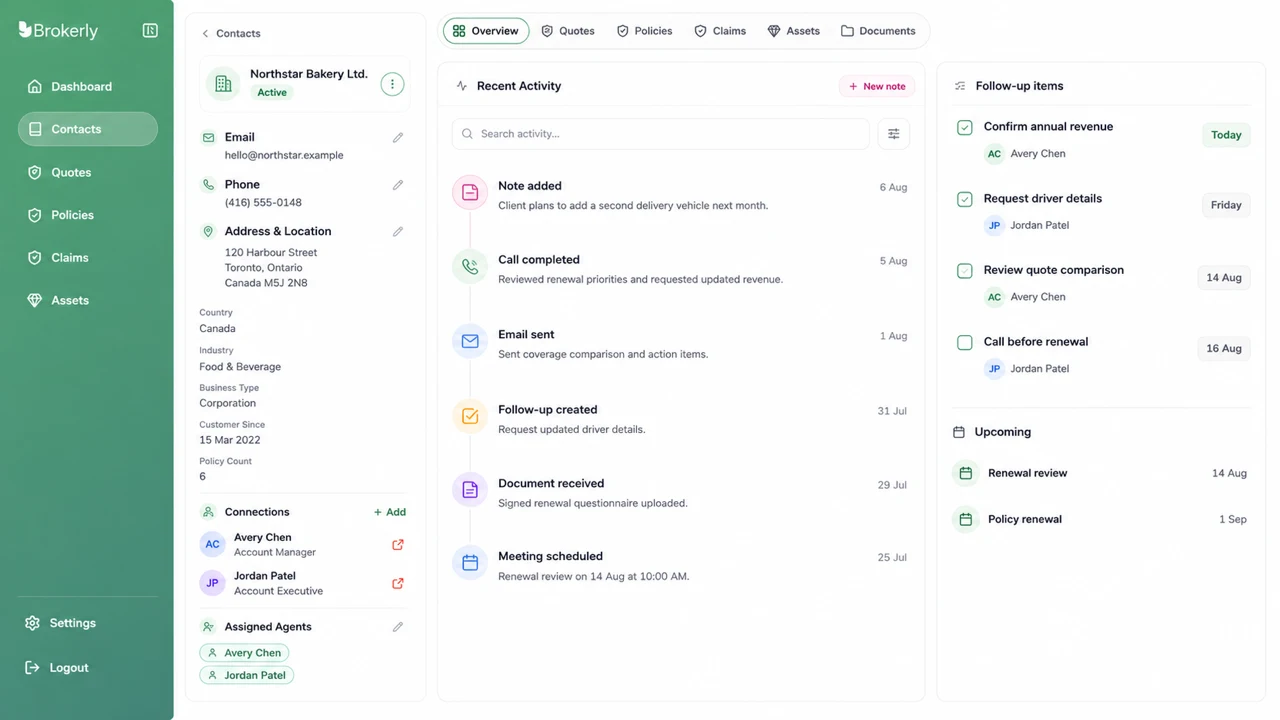
Task: Click the Search activity field
Action: coord(661,134)
